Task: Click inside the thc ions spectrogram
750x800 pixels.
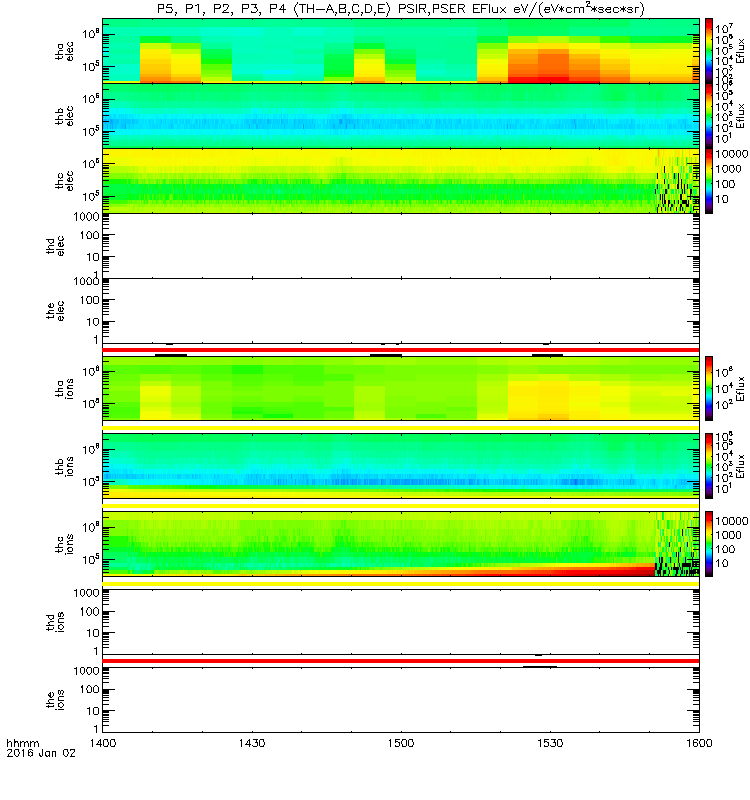Action: 401,544
